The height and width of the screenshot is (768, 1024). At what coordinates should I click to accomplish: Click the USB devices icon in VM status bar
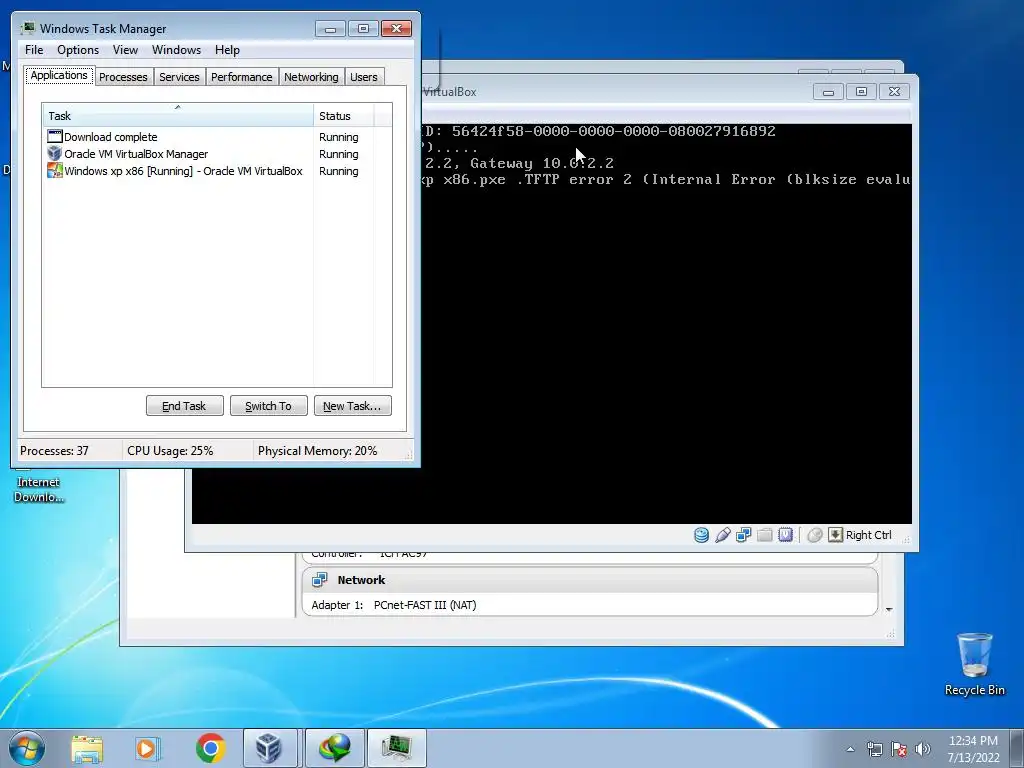point(722,535)
